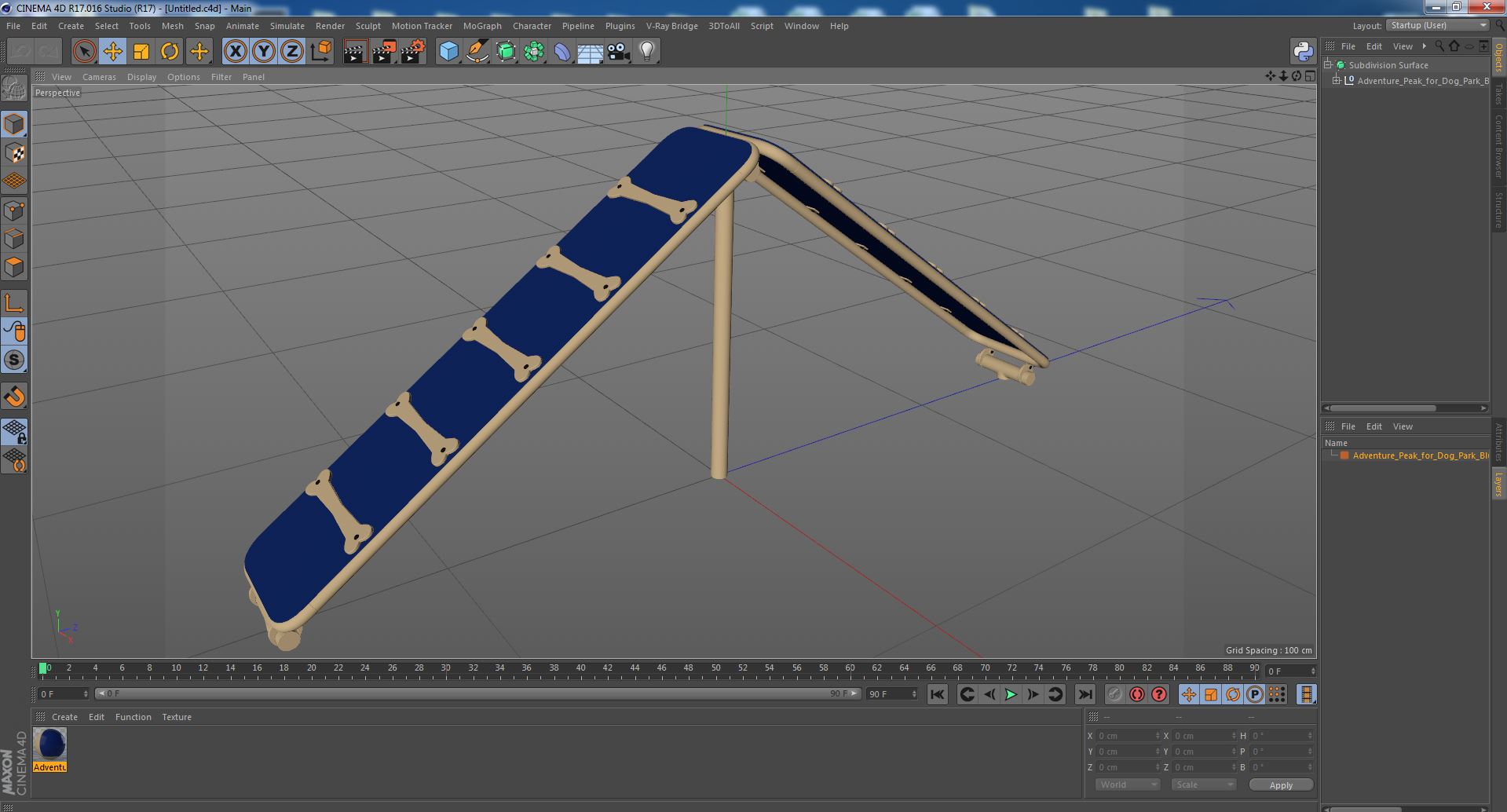The height and width of the screenshot is (812, 1507).
Task: Open the Layout Startup dropdown
Action: (1438, 25)
